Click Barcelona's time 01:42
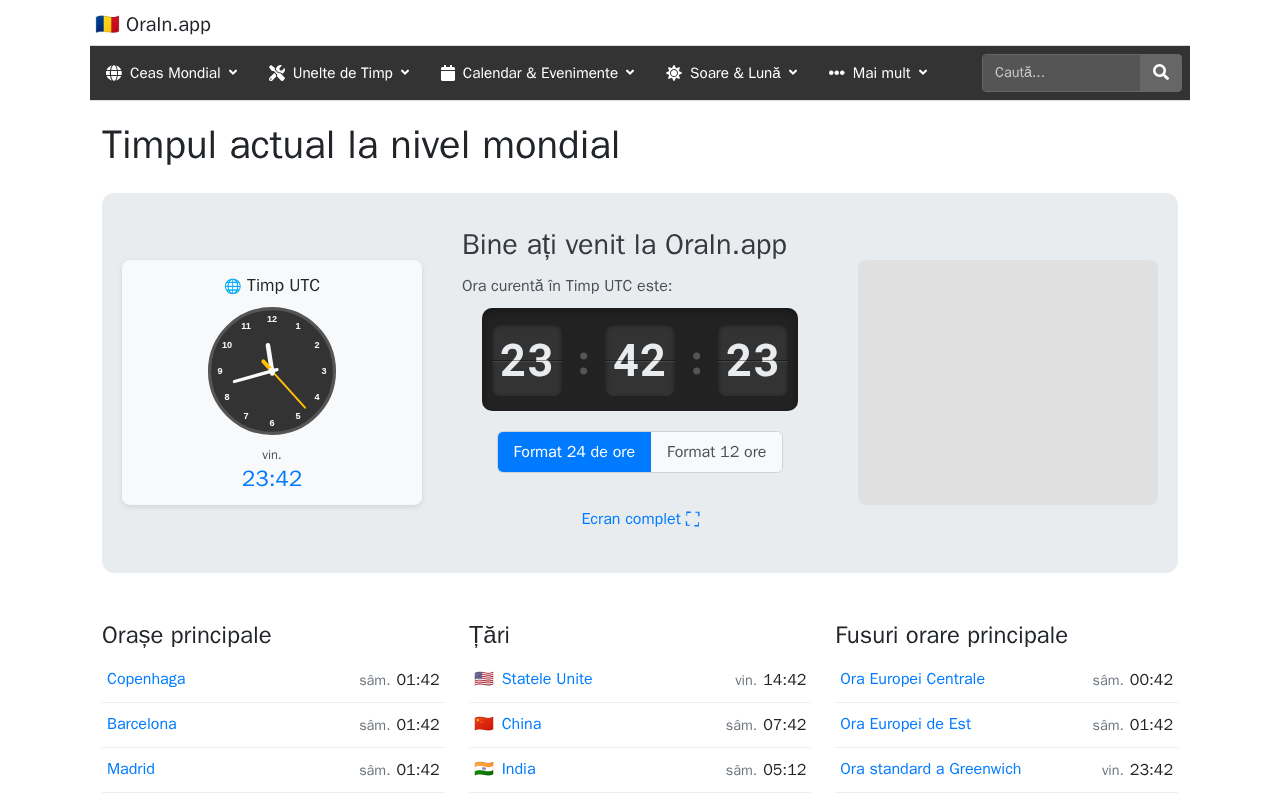This screenshot has height=800, width=1280. pos(418,725)
